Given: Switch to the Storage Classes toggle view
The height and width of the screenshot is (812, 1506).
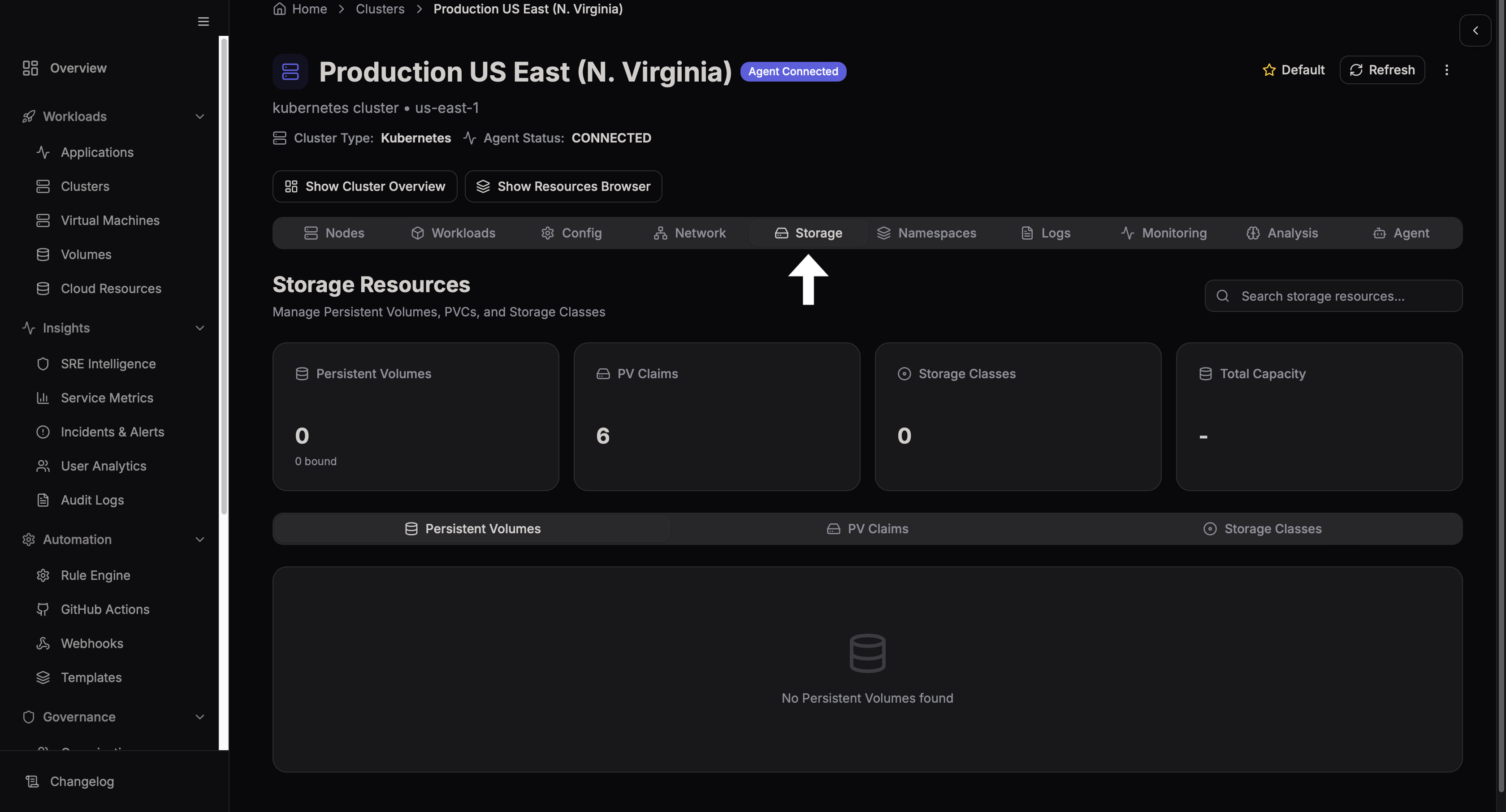Looking at the screenshot, I should coord(1262,528).
